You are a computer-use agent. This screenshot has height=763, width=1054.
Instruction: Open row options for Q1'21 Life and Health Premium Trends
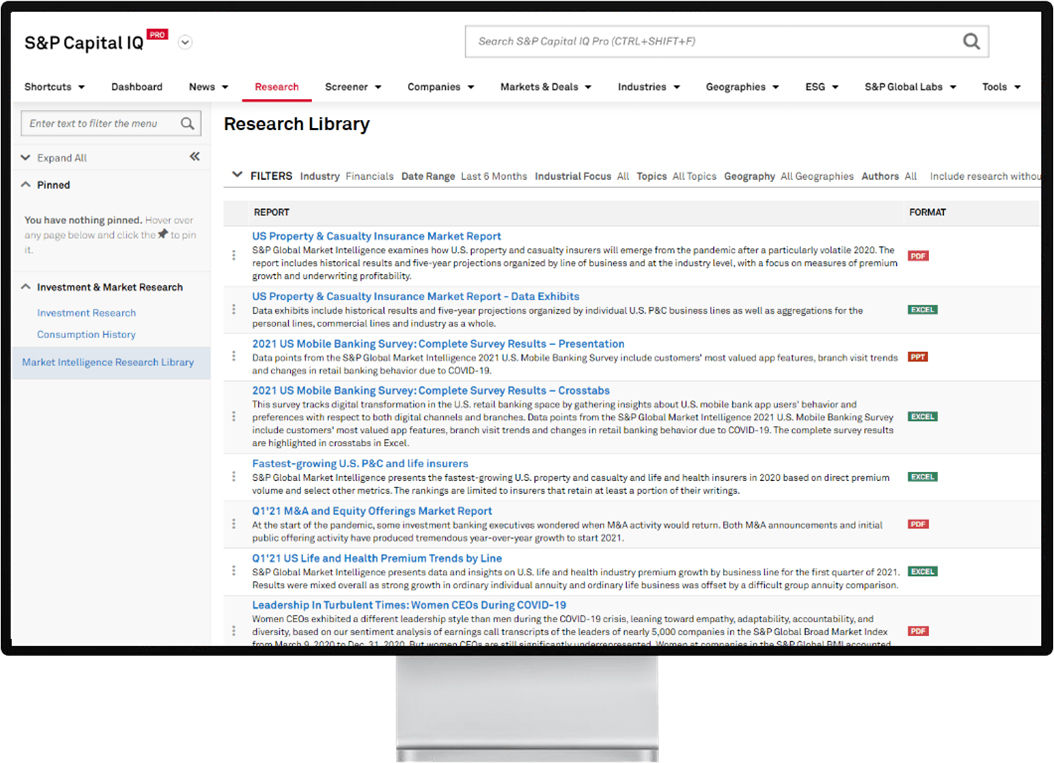click(234, 571)
